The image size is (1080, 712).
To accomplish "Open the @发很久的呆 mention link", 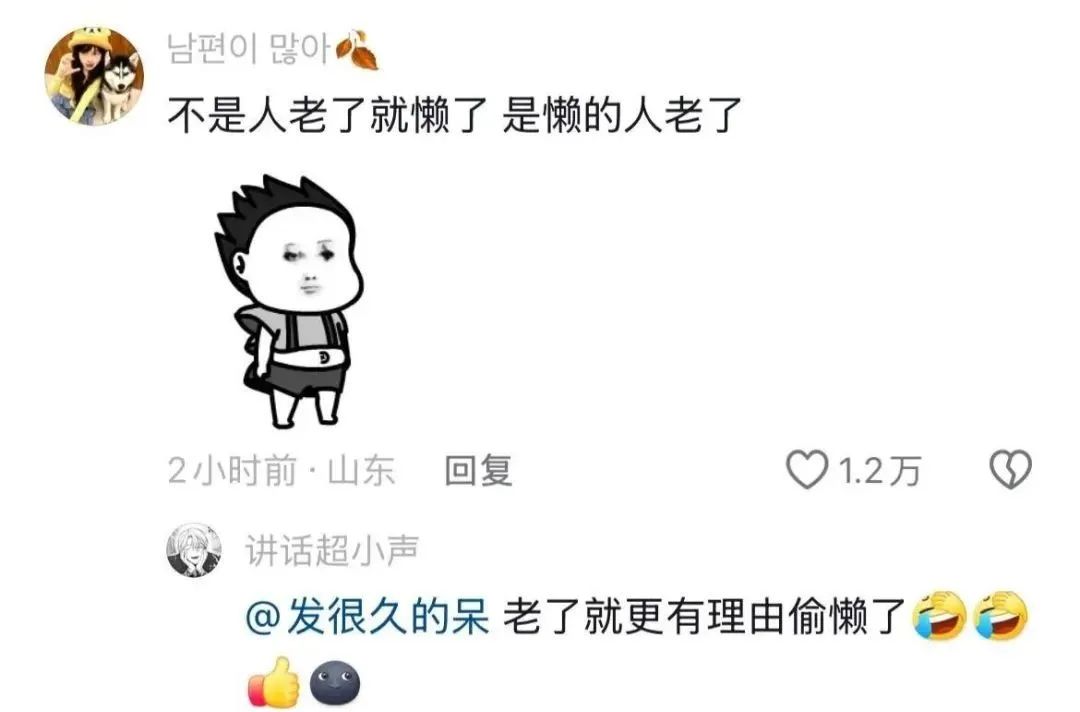I will click(x=367, y=616).
